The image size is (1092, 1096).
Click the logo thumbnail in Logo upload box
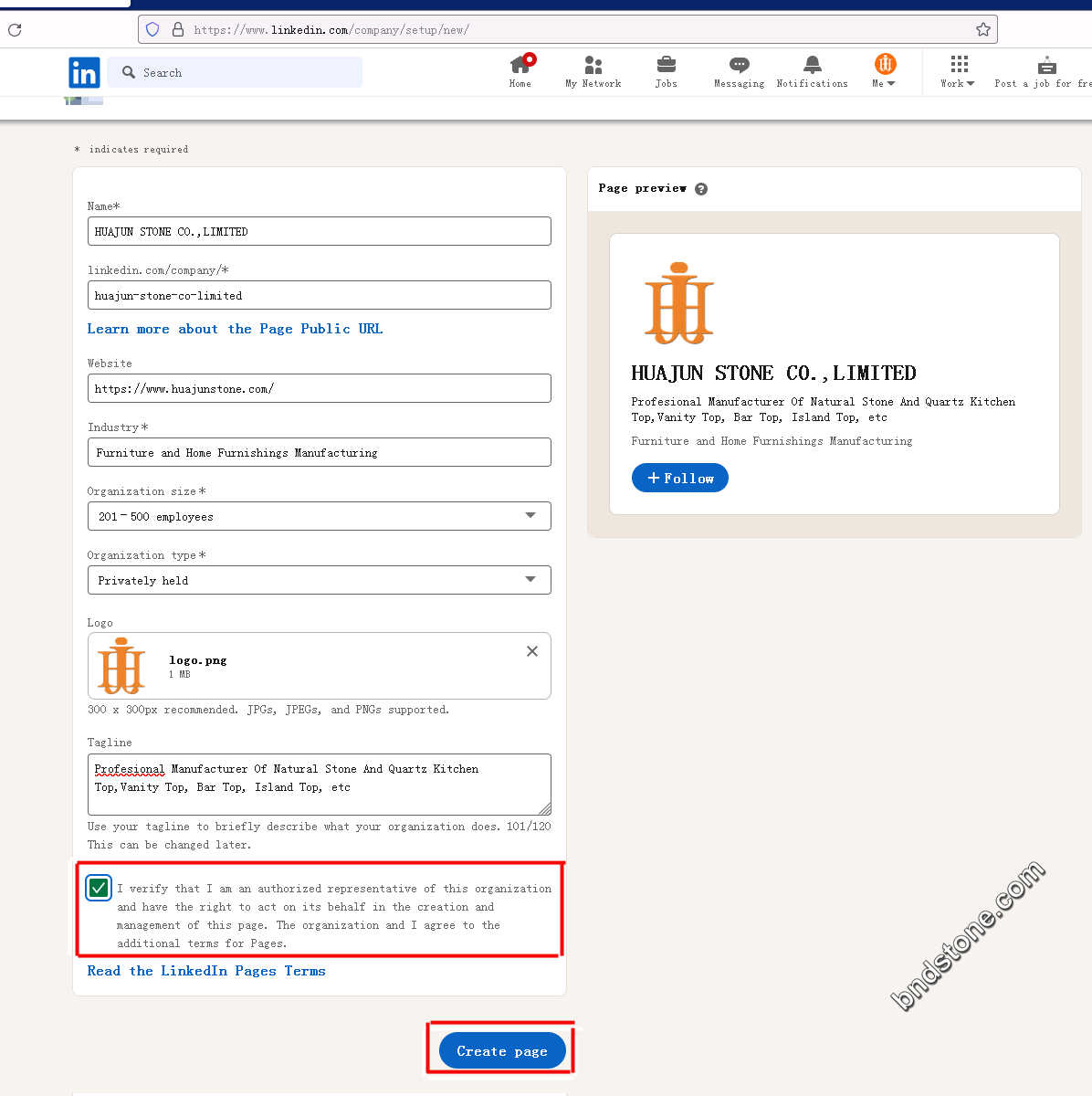121,666
